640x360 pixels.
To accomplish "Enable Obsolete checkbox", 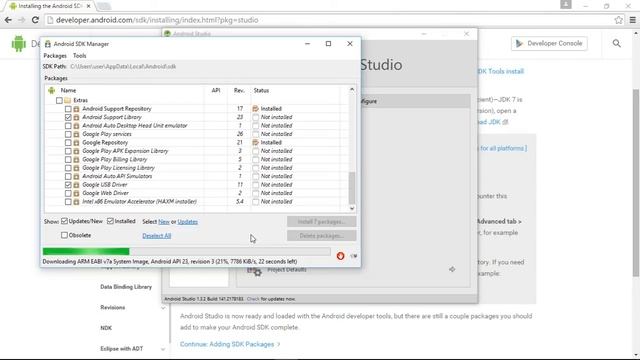I will (x=64, y=235).
